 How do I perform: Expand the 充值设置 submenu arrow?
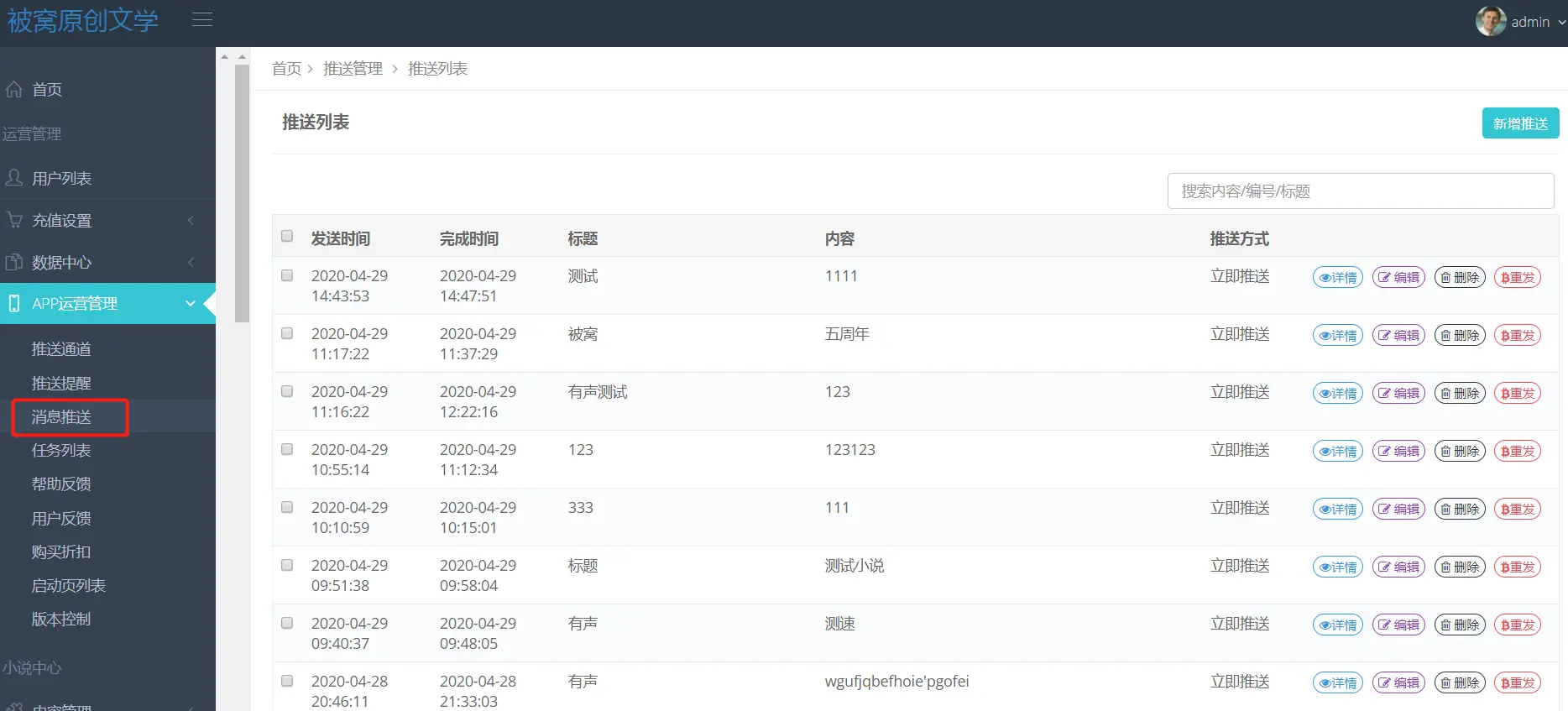tap(191, 220)
